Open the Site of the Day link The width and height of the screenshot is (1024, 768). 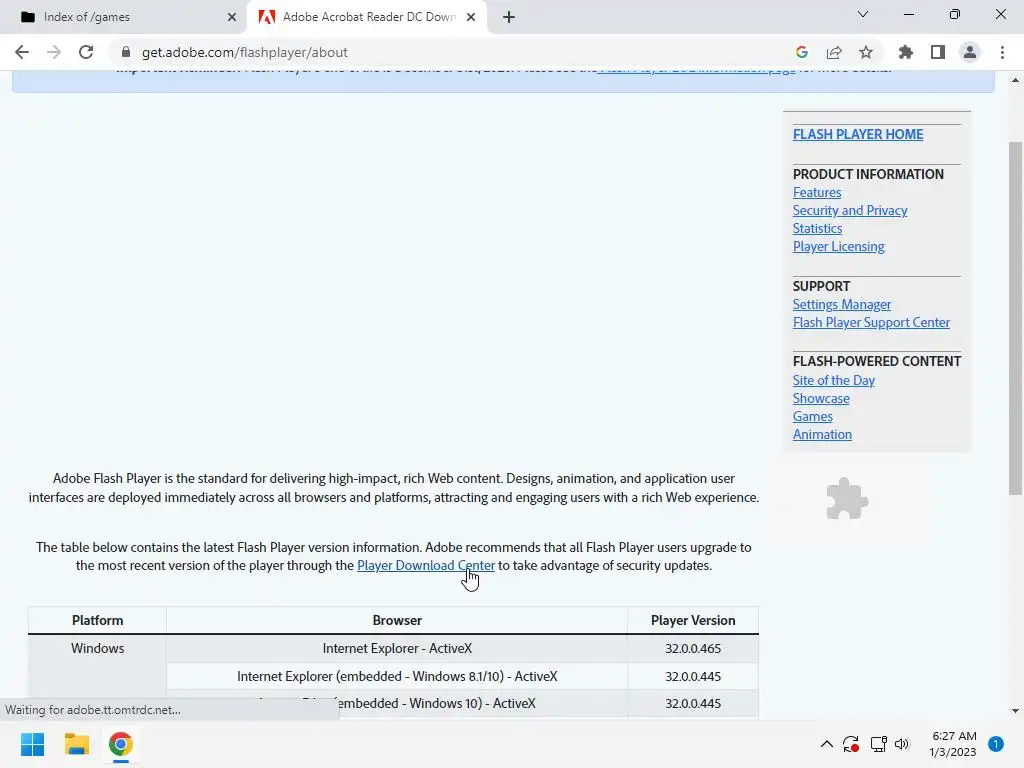[x=833, y=380]
